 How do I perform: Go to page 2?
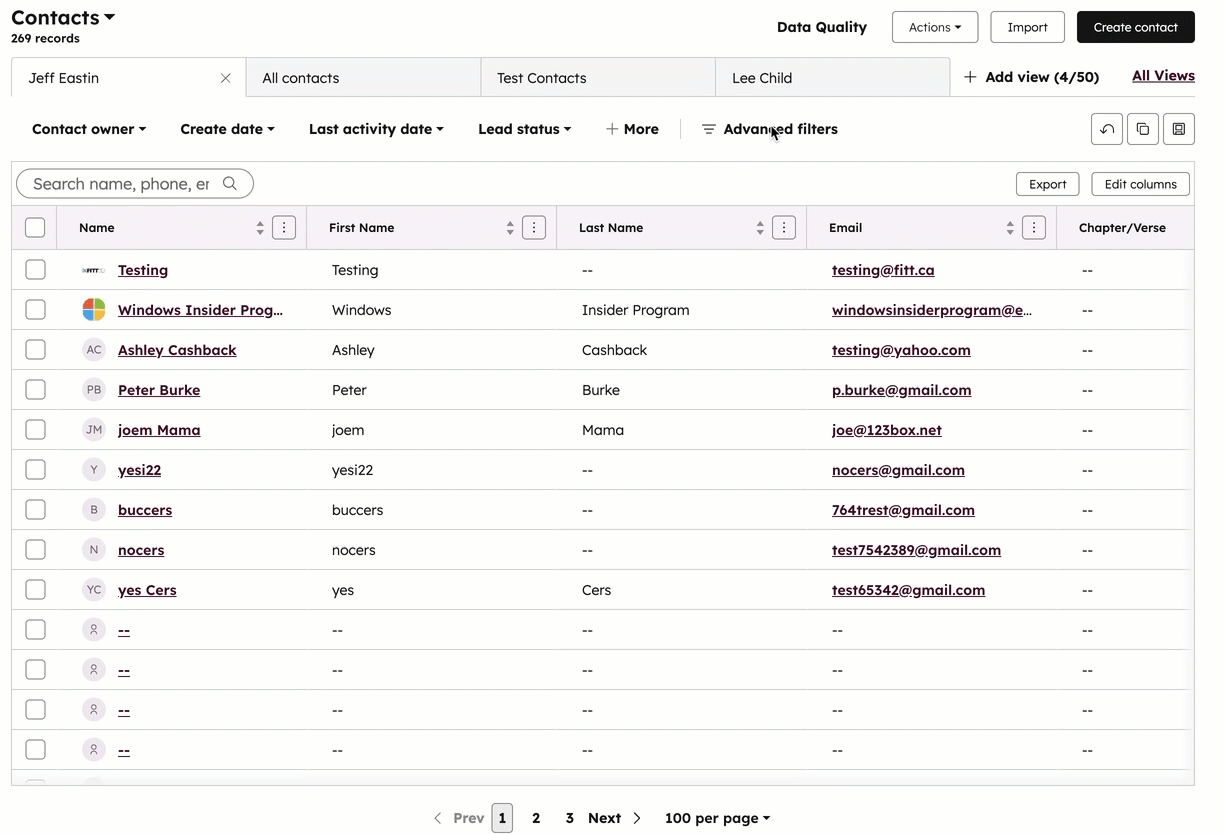[x=536, y=818]
